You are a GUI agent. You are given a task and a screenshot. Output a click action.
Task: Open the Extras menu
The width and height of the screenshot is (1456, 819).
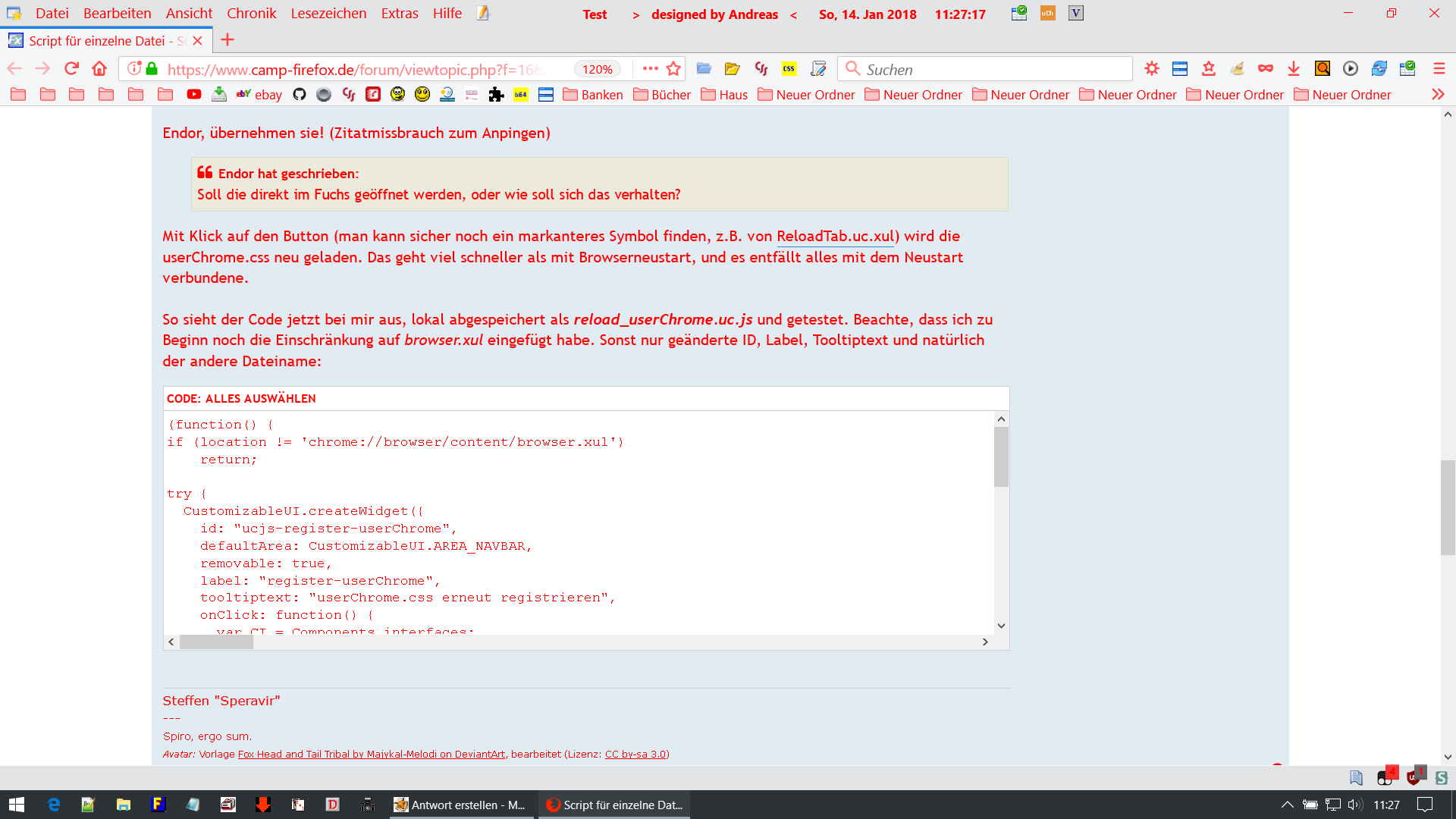click(399, 14)
